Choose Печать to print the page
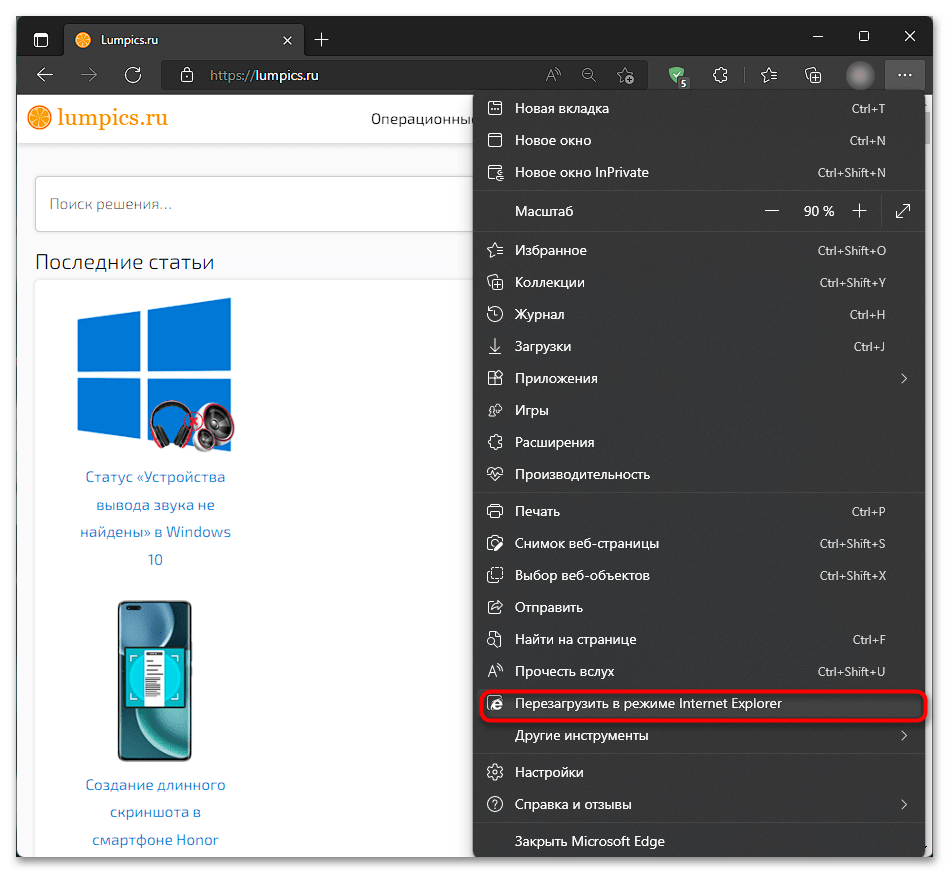949x873 pixels. click(698, 512)
